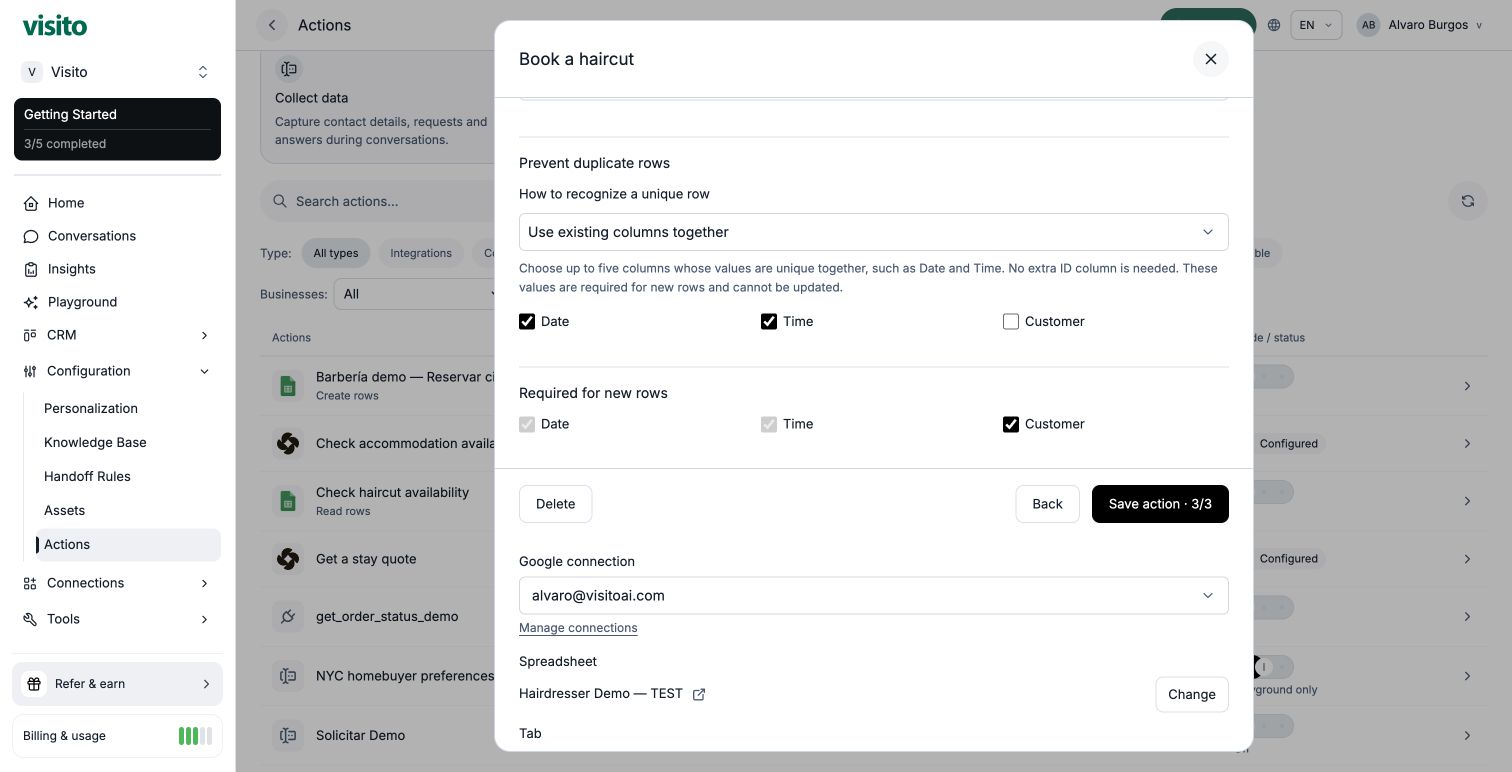The height and width of the screenshot is (772, 1512).
Task: Close the Book a haircut dialog
Action: [x=1210, y=59]
